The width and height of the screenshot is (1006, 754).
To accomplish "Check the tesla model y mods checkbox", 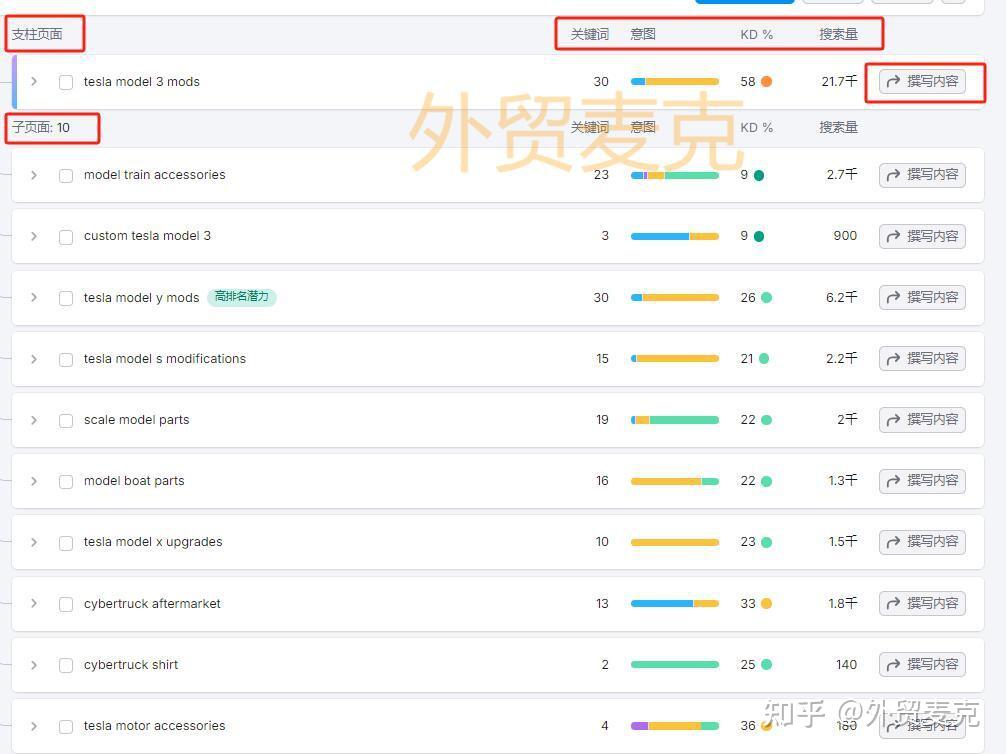I will (65, 298).
